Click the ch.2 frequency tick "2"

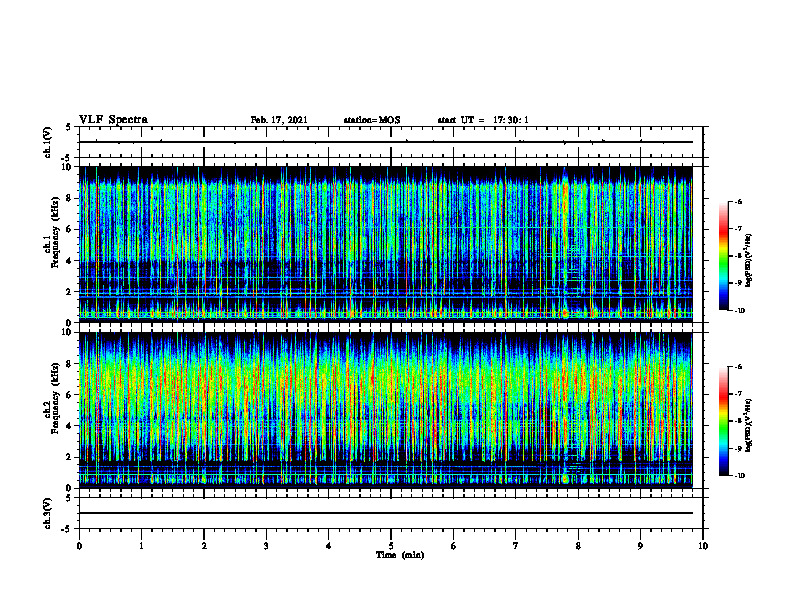pyautogui.click(x=70, y=457)
